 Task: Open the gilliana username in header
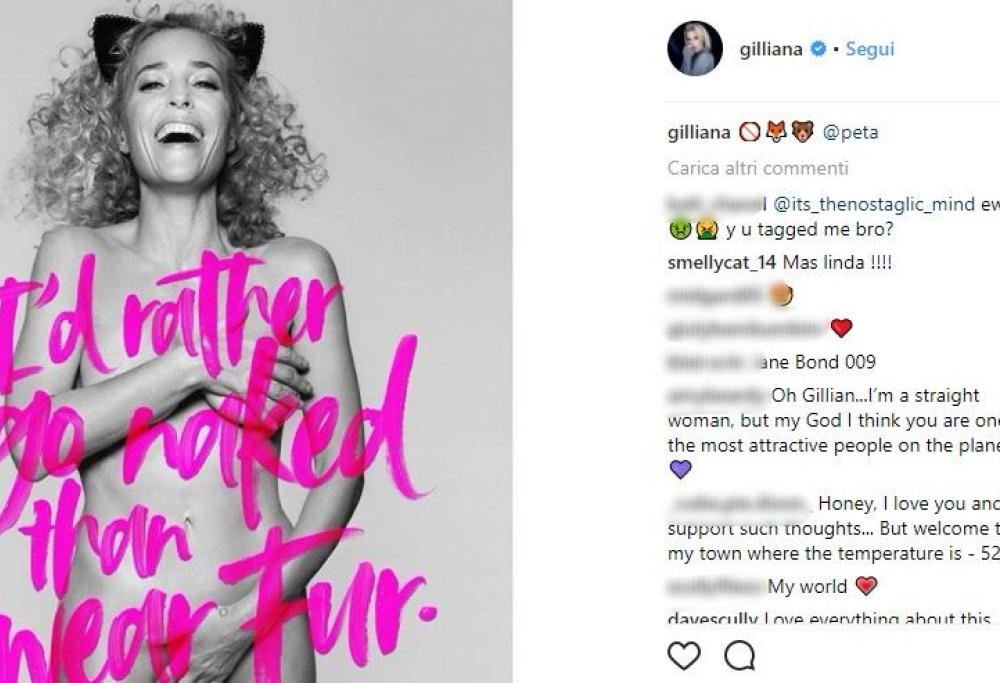click(x=770, y=49)
